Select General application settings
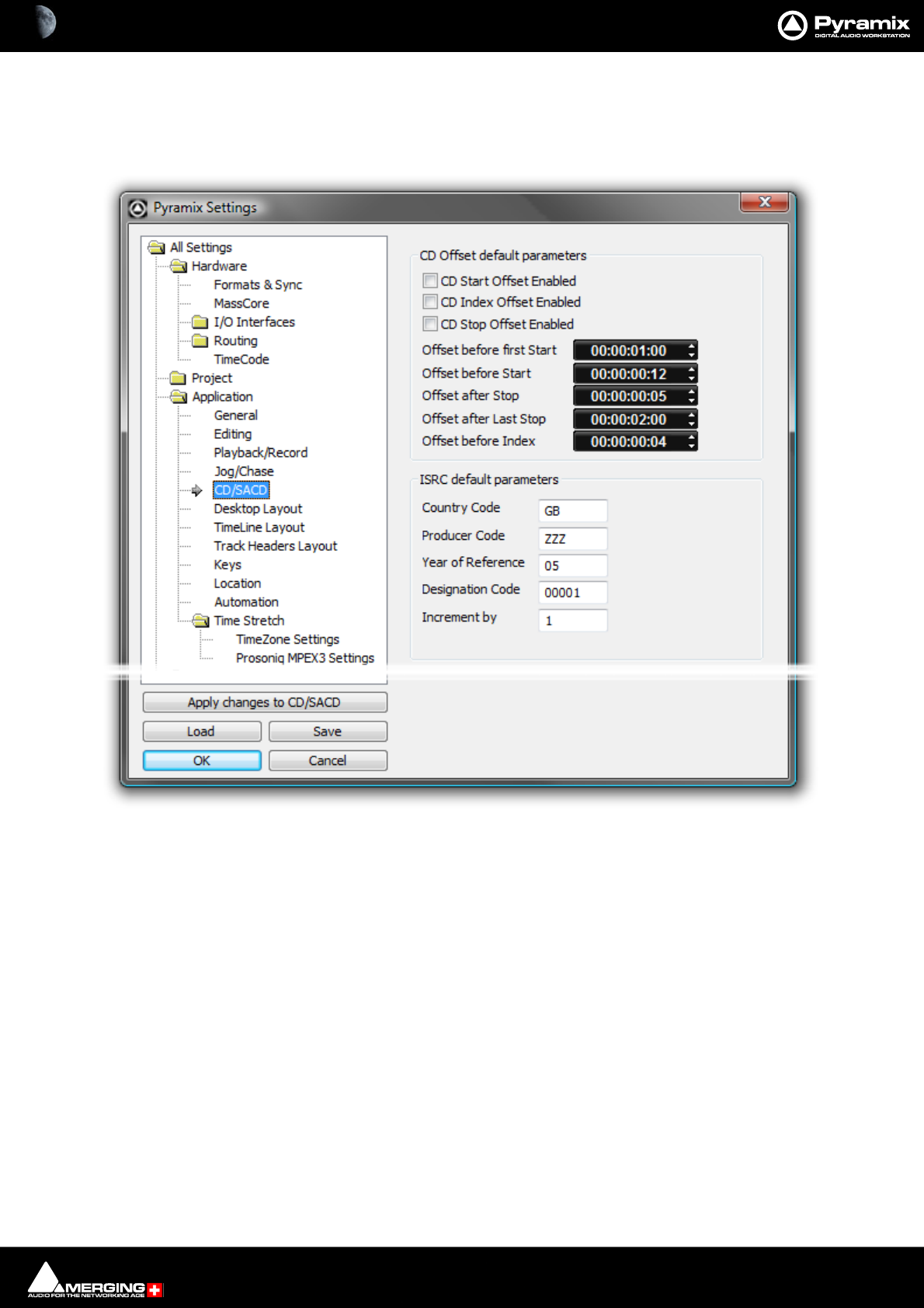Image resolution: width=924 pixels, height=1308 pixels. [x=236, y=416]
